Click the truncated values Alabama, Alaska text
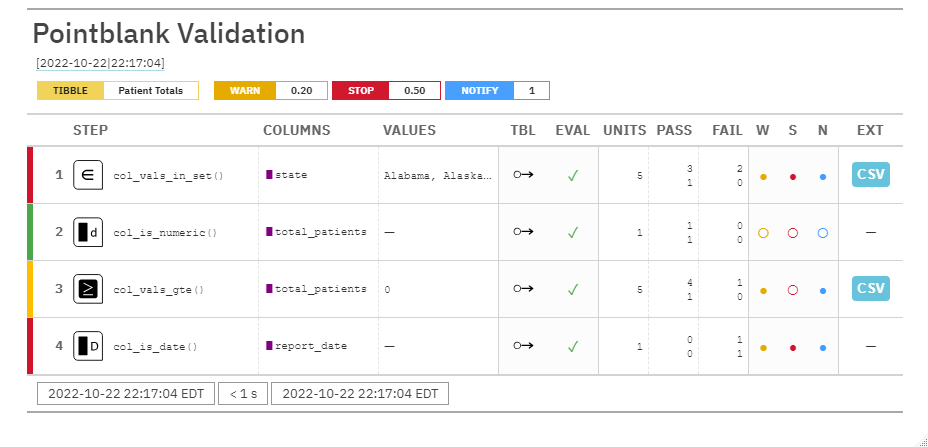This screenshot has height=447, width=928. click(437, 176)
